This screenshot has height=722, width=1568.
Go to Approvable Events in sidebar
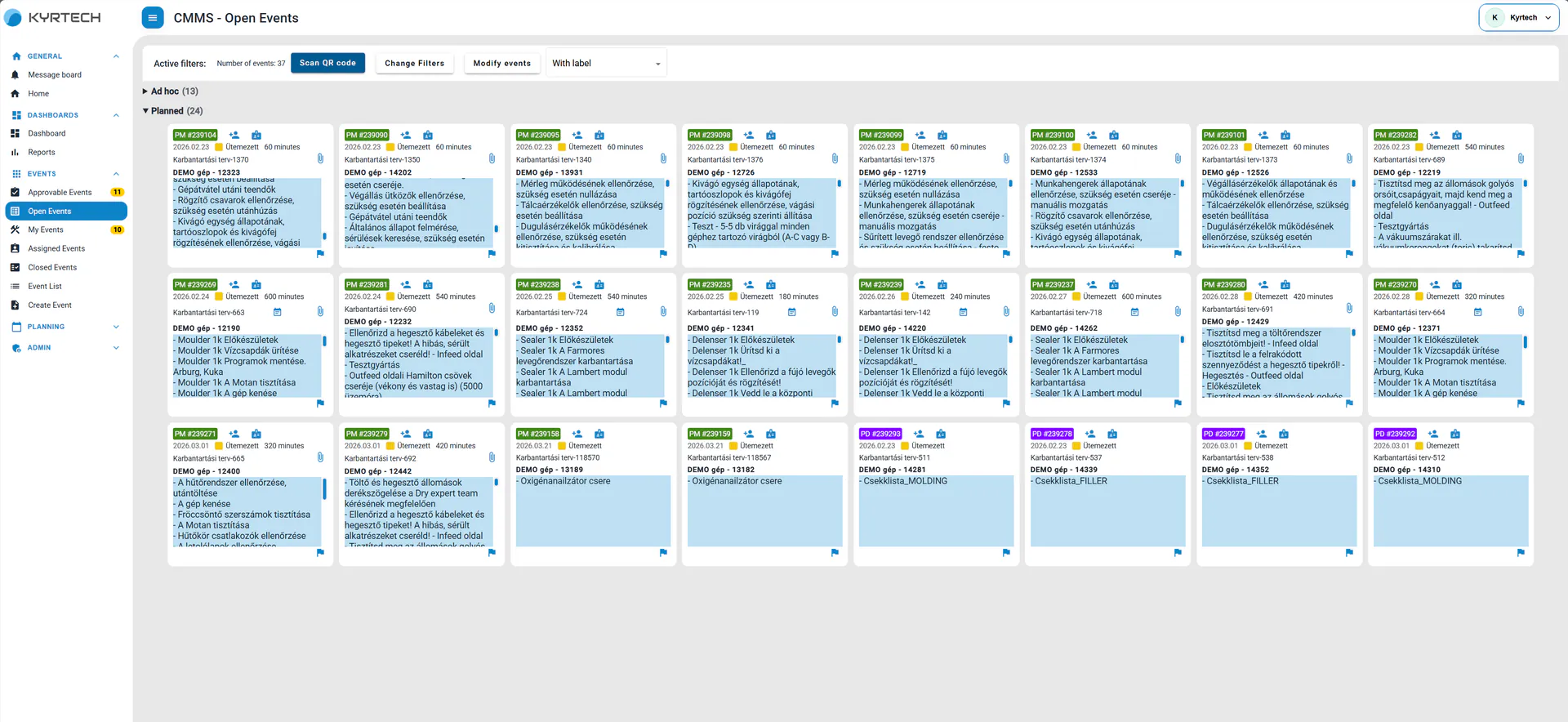[x=65, y=193]
